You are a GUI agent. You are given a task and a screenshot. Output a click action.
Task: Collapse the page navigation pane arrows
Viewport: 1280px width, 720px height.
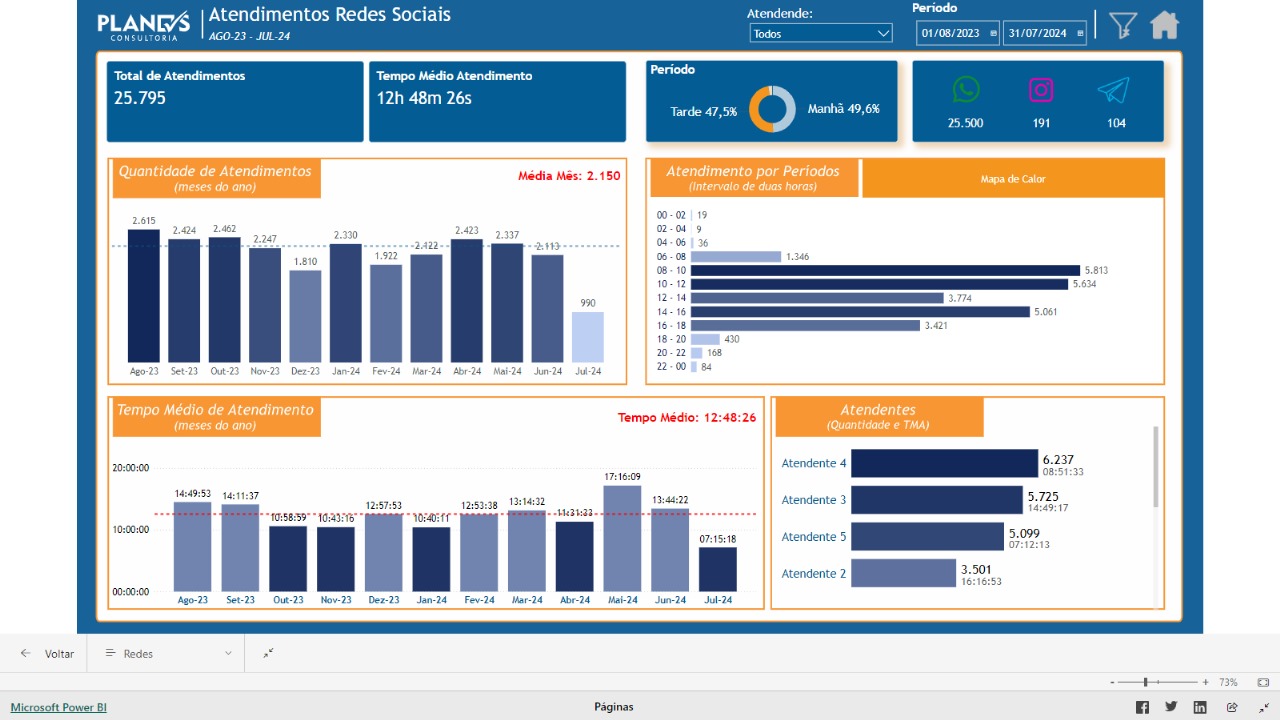(x=268, y=653)
